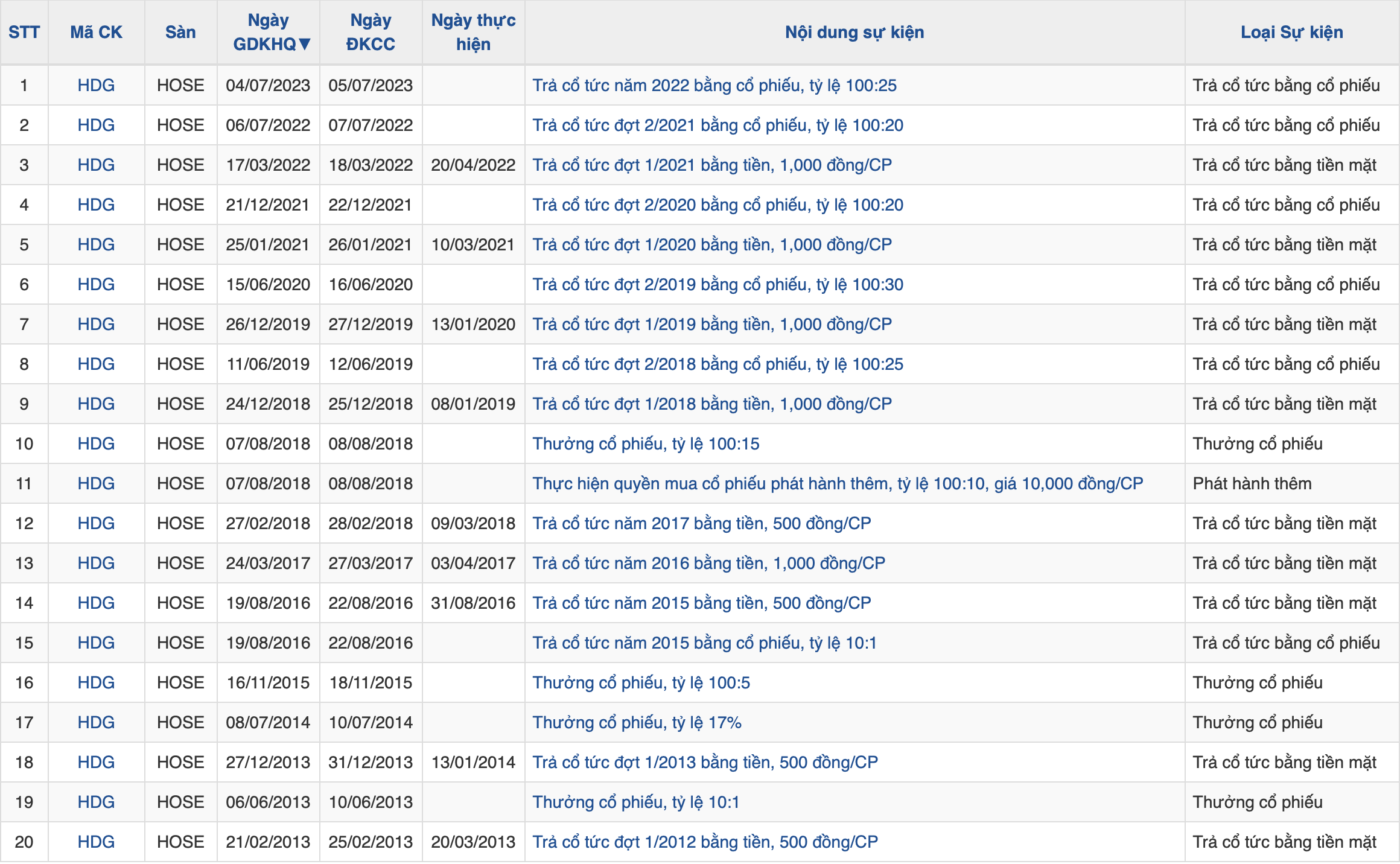
Task: Click the Nội dung sự kiện header
Action: [x=854, y=32]
